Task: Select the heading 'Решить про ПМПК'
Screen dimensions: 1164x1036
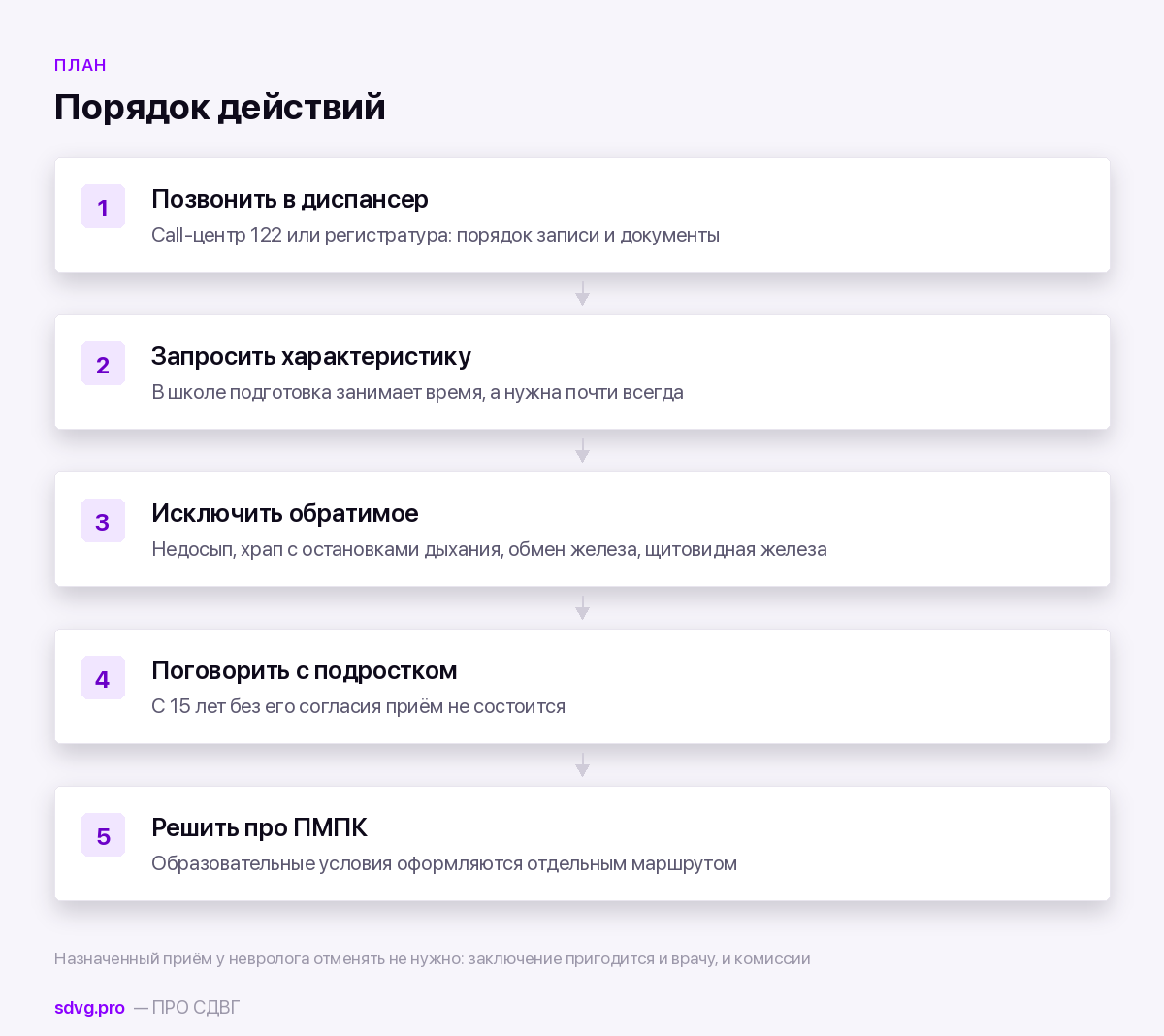Action: [x=259, y=827]
